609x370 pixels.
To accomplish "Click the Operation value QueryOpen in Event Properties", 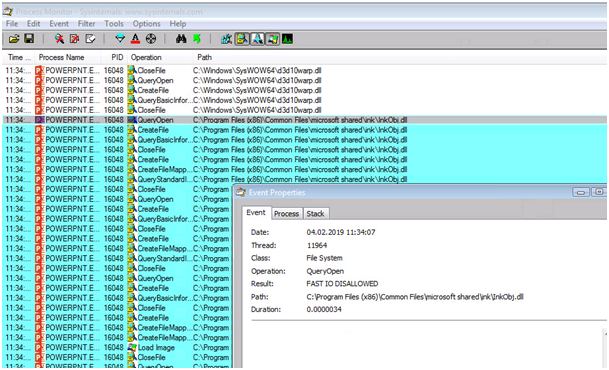I will pyautogui.click(x=325, y=271).
